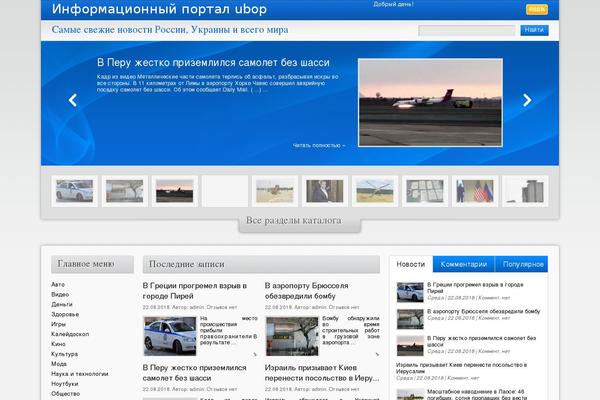Open 'Кино' menu category

click(x=59, y=344)
